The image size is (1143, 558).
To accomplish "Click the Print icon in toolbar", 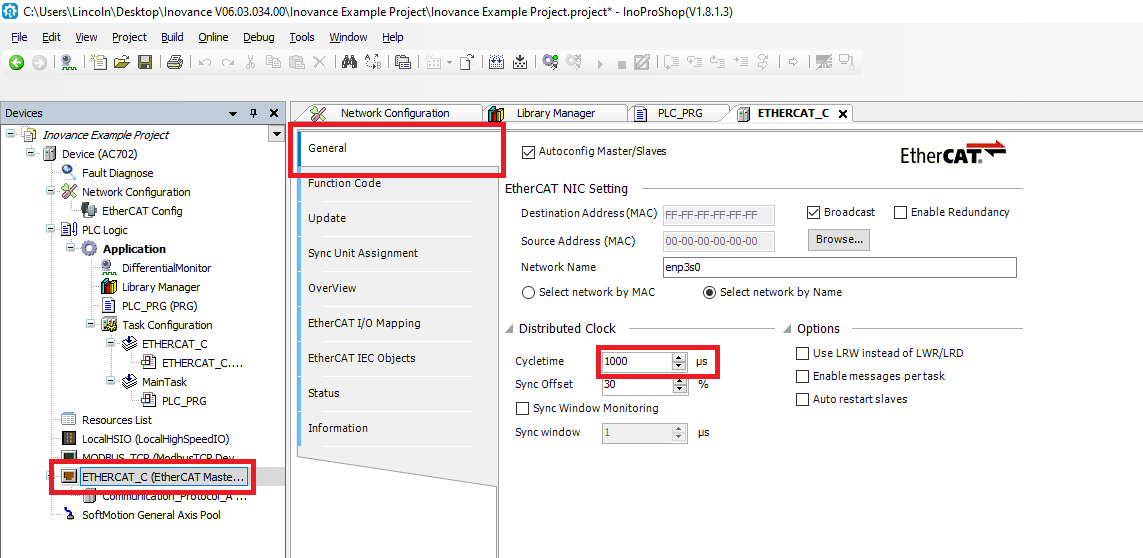I will tap(174, 62).
